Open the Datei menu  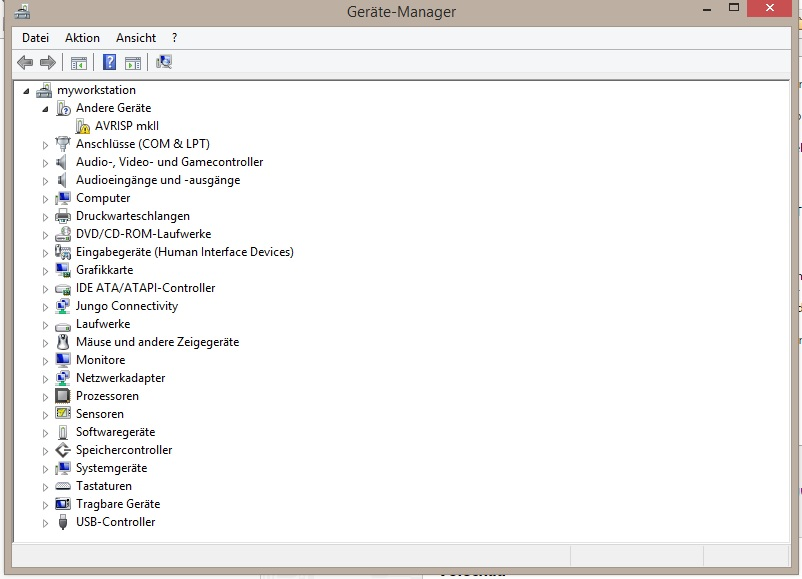point(35,38)
